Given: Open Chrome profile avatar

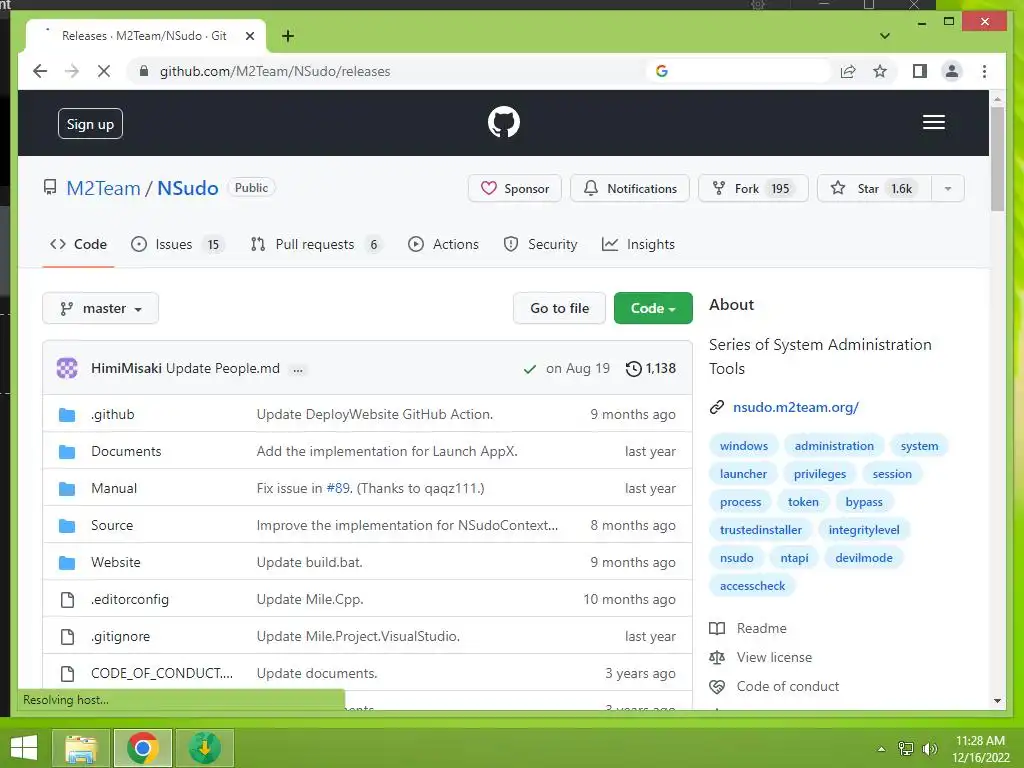Looking at the screenshot, I should 952,71.
